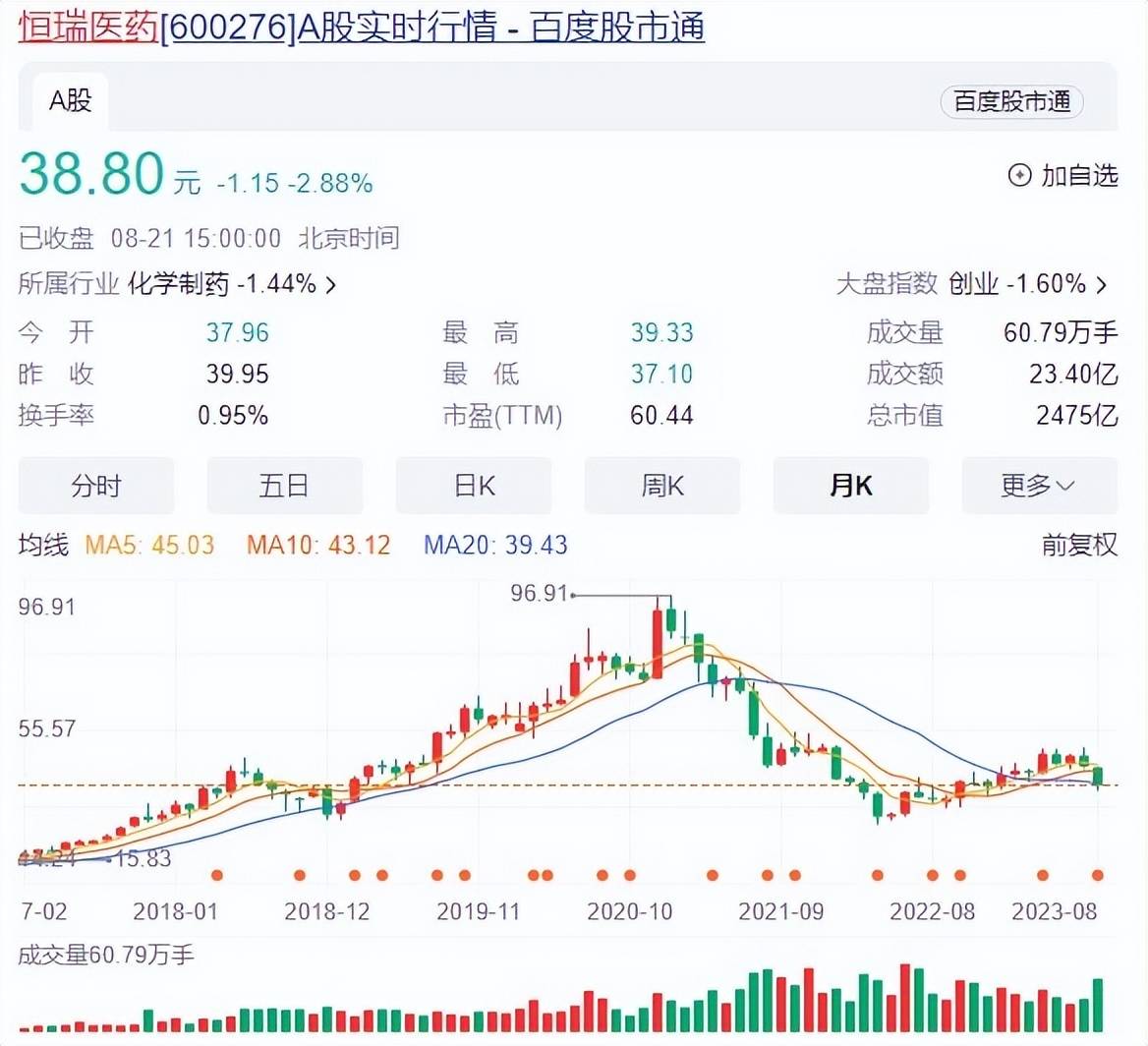Switch to the 周K chart tab
The height and width of the screenshot is (1046, 1148).
661,485
